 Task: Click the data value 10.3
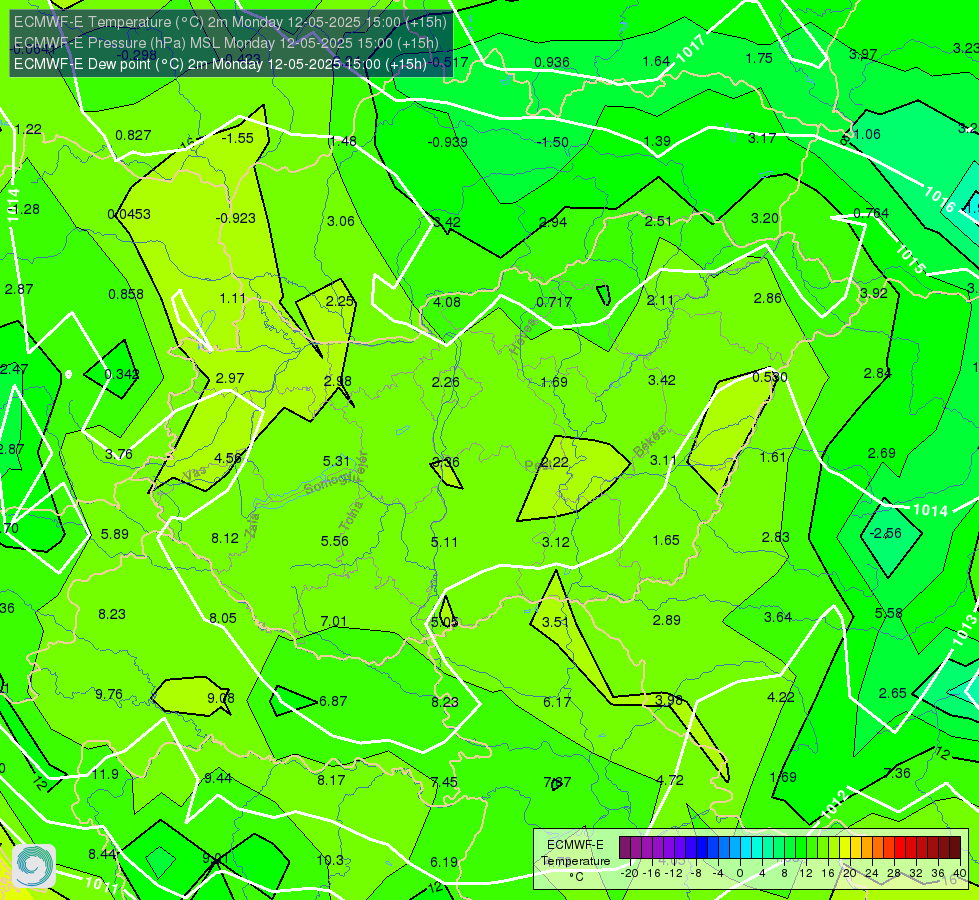(x=330, y=860)
